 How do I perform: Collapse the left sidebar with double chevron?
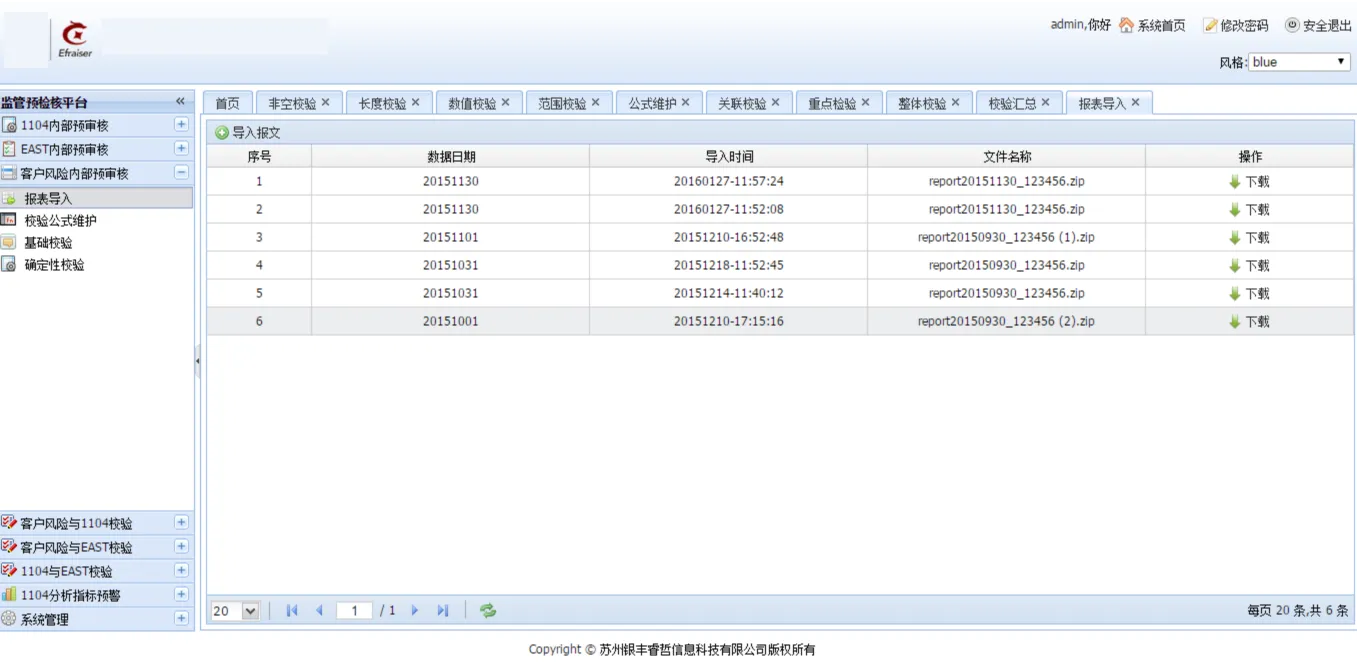(x=180, y=102)
